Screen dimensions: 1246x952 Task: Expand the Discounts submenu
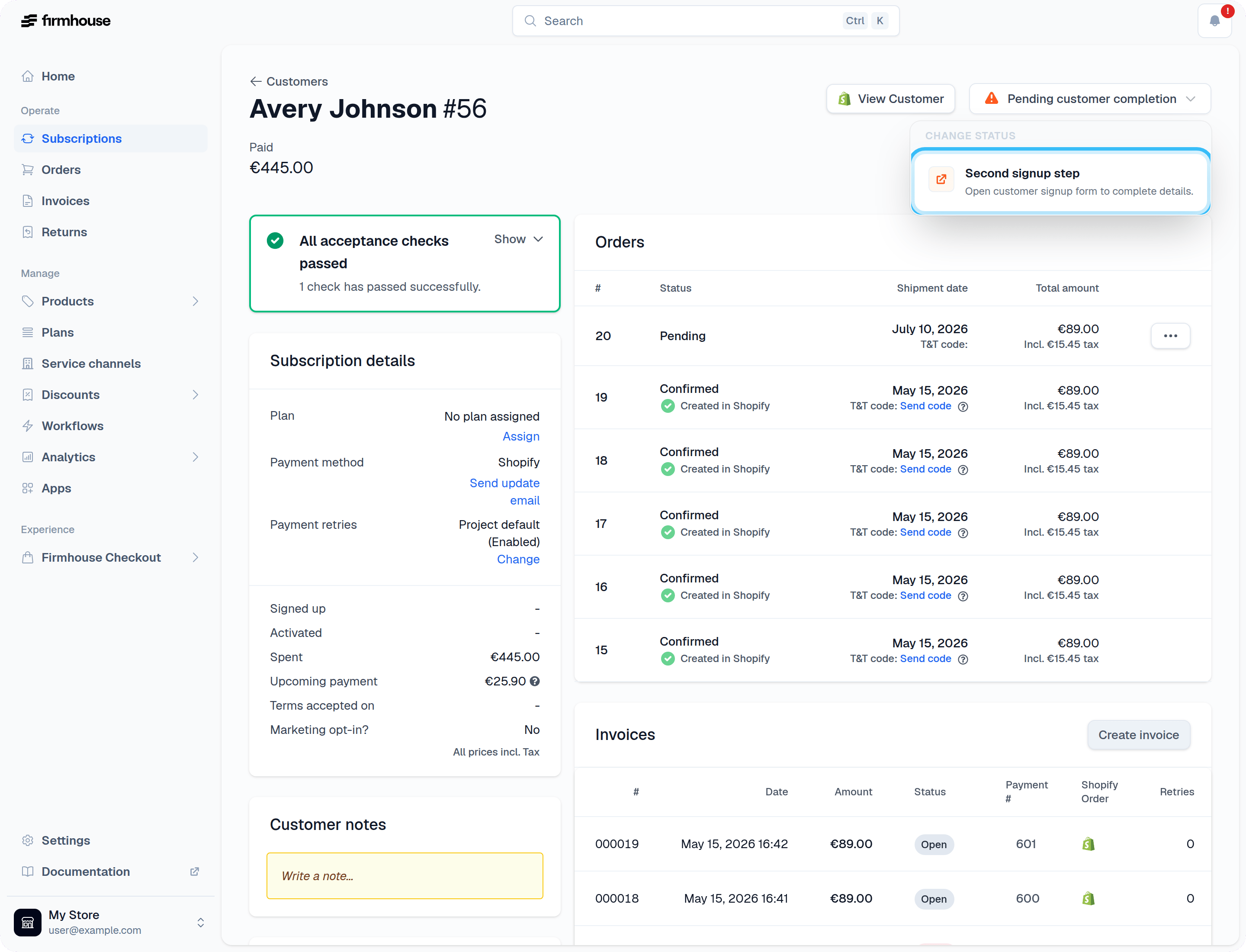coord(196,395)
